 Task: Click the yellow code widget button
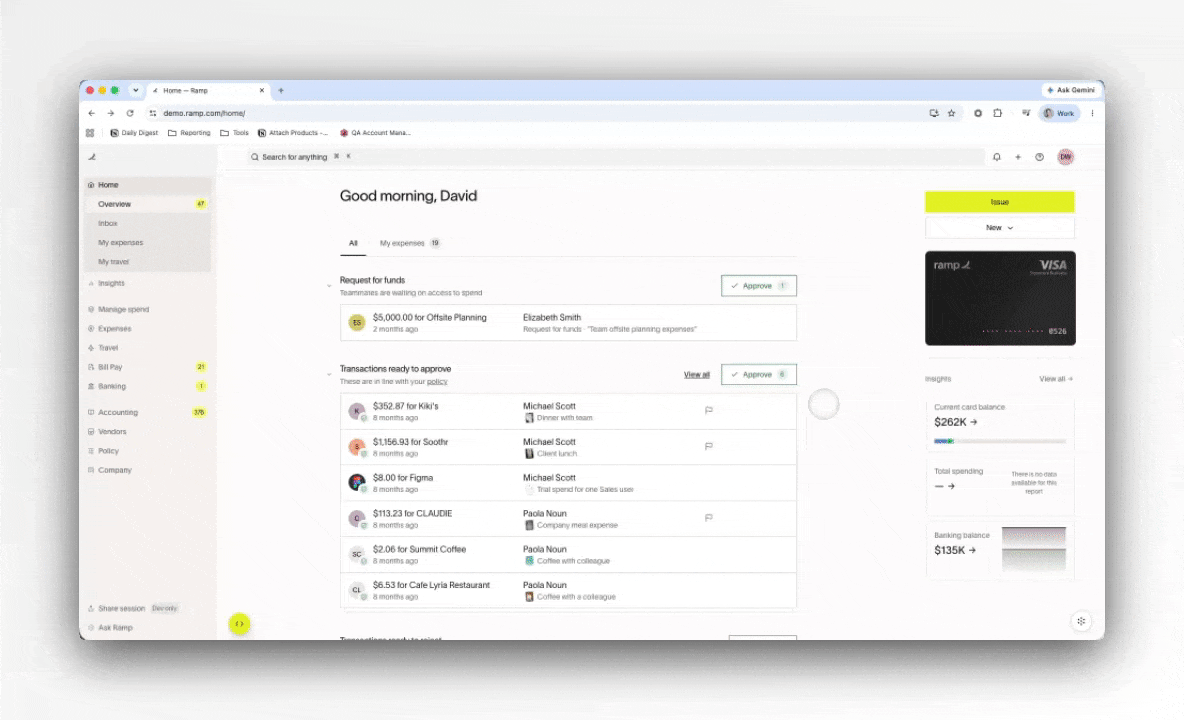pos(239,623)
